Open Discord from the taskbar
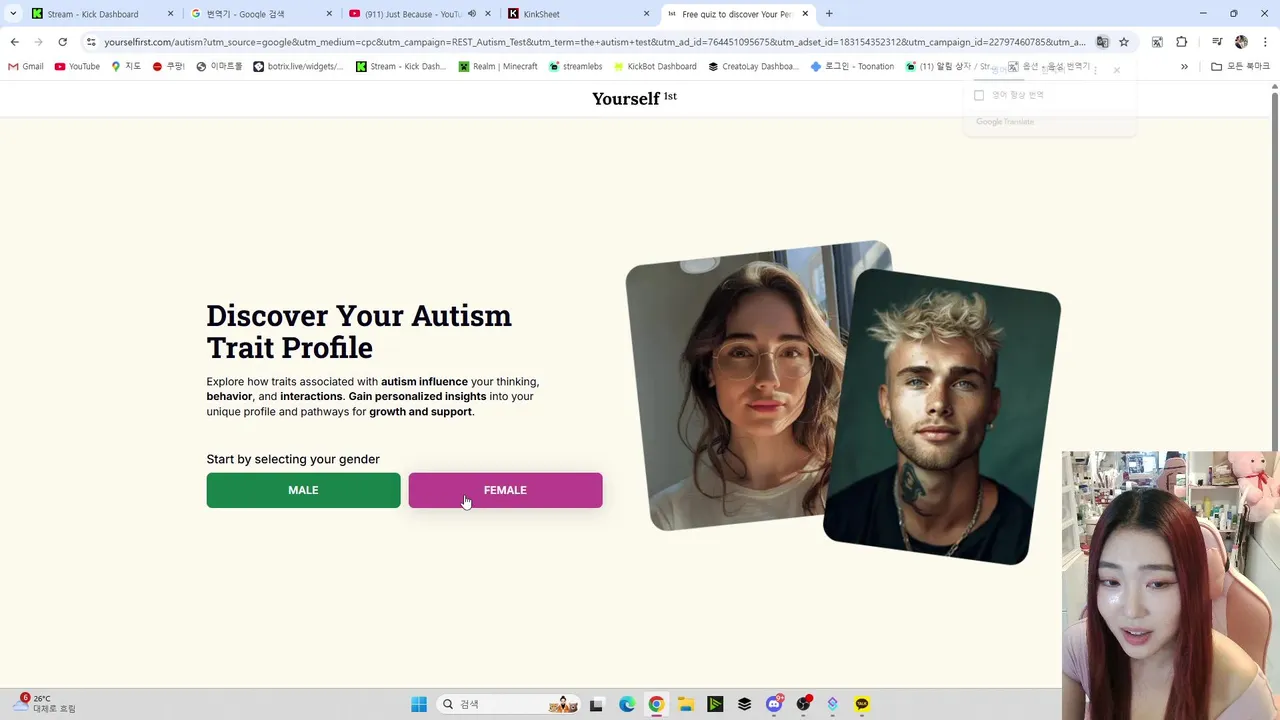 [x=774, y=704]
